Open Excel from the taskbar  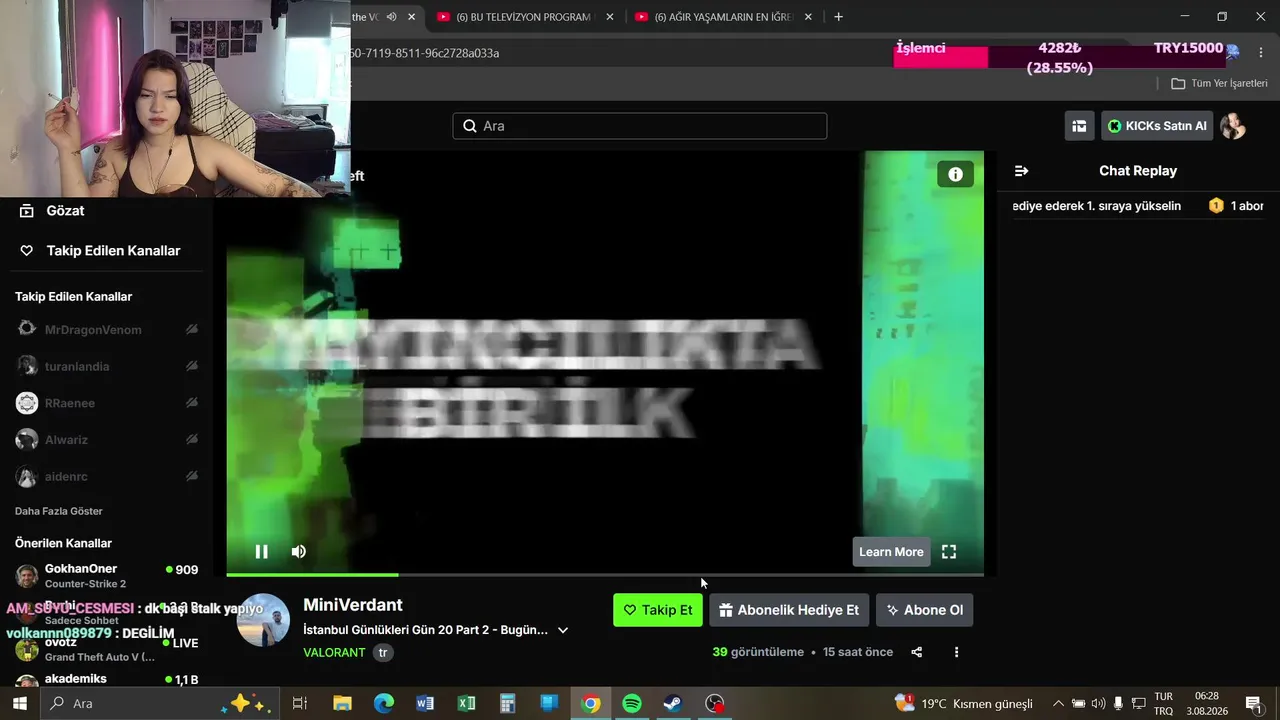pos(466,704)
